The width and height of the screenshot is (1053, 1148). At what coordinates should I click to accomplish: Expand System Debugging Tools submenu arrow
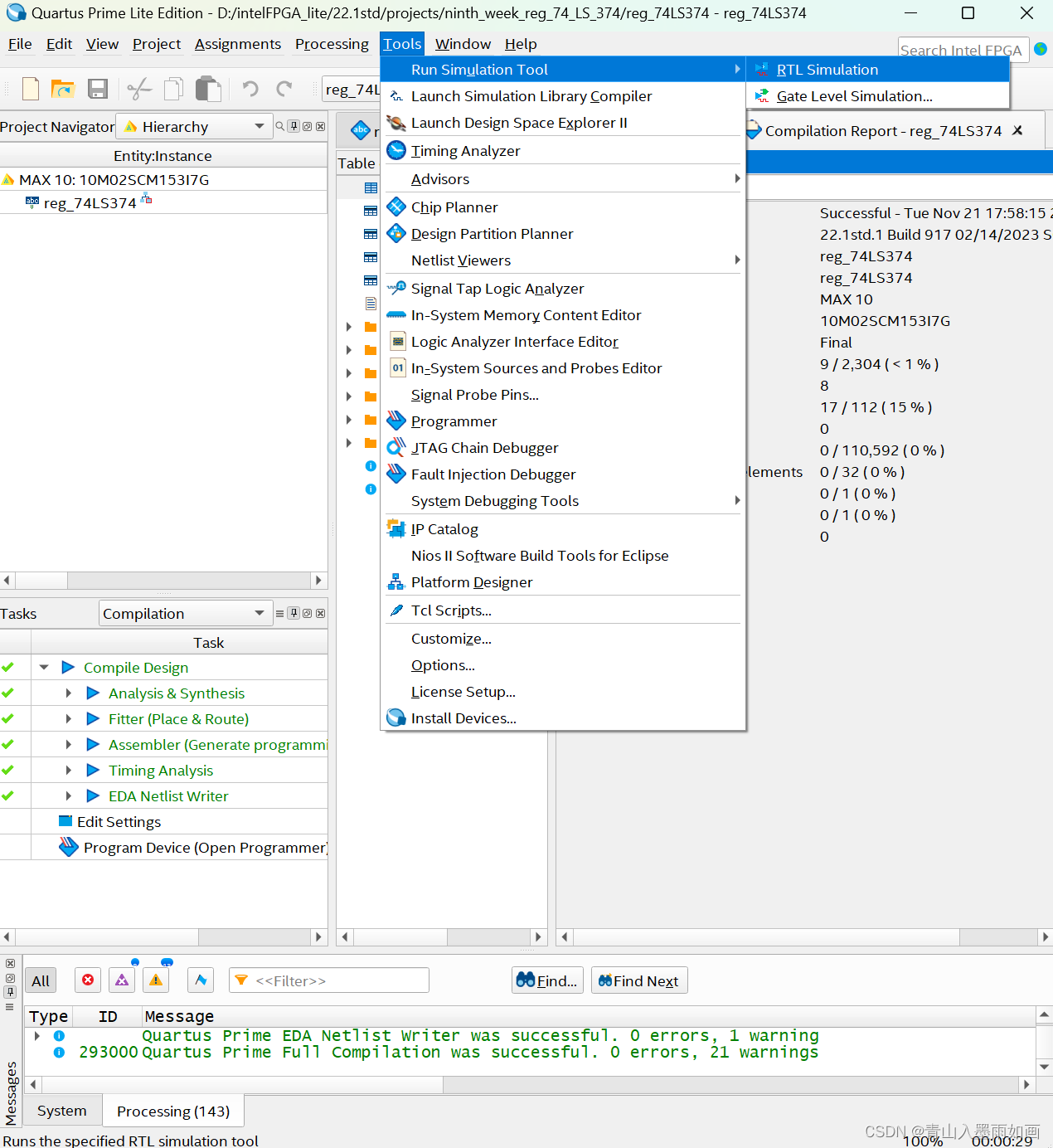[736, 501]
